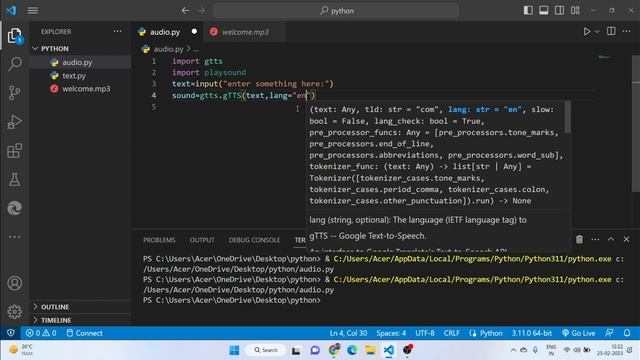The image size is (640, 360).
Task: Open the Search view in activity bar
Action: 15,64
